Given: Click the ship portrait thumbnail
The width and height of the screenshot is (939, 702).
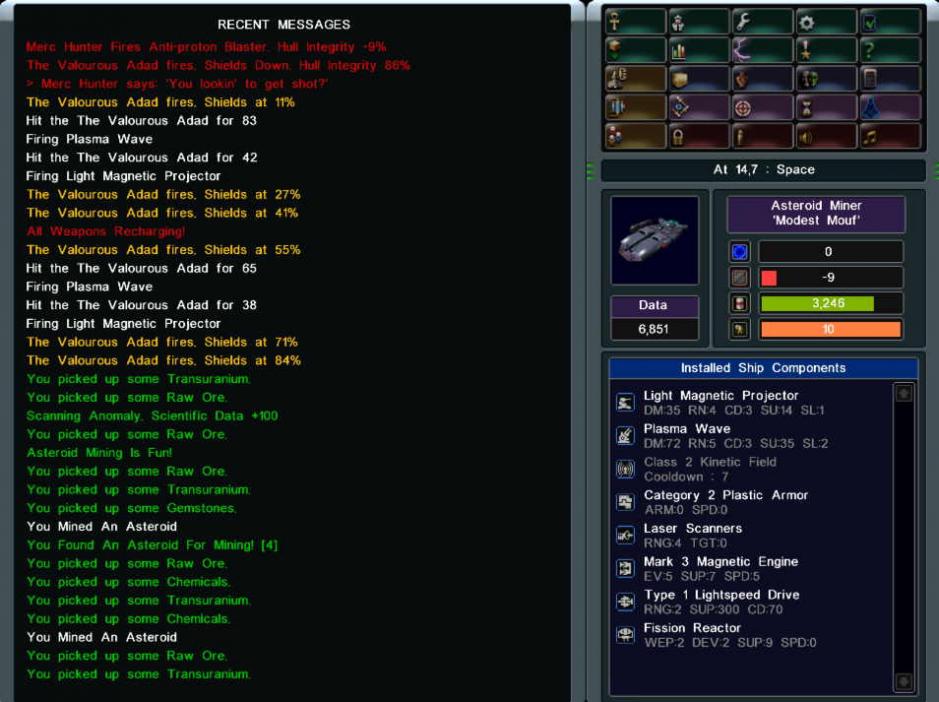Looking at the screenshot, I should pos(654,240).
